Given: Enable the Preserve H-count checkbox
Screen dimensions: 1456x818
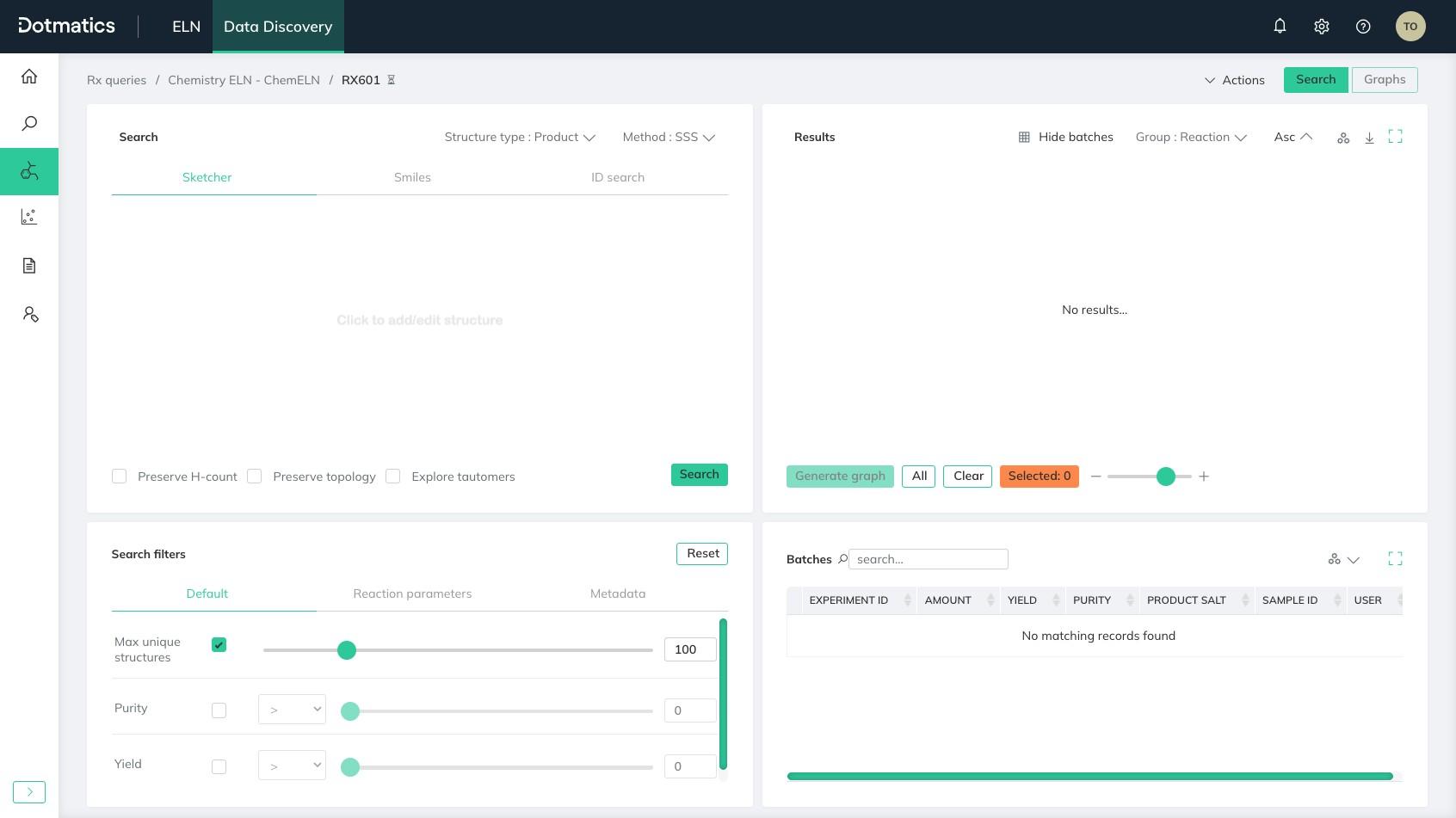Looking at the screenshot, I should 120,477.
